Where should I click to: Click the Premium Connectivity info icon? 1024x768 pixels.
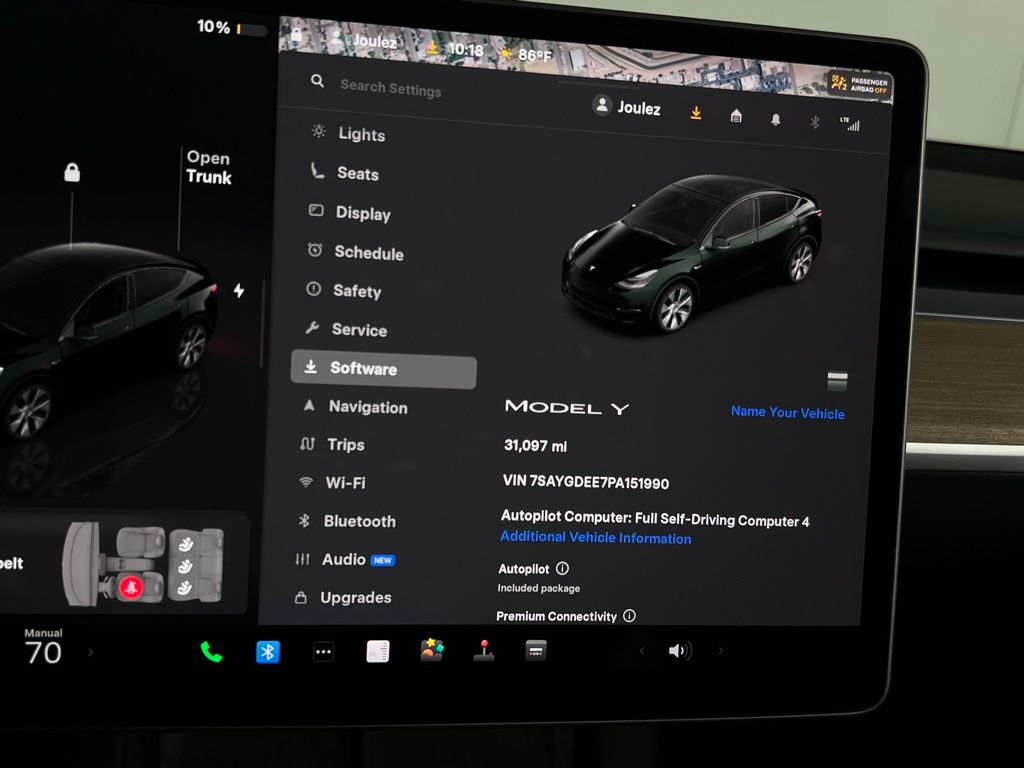[x=630, y=616]
